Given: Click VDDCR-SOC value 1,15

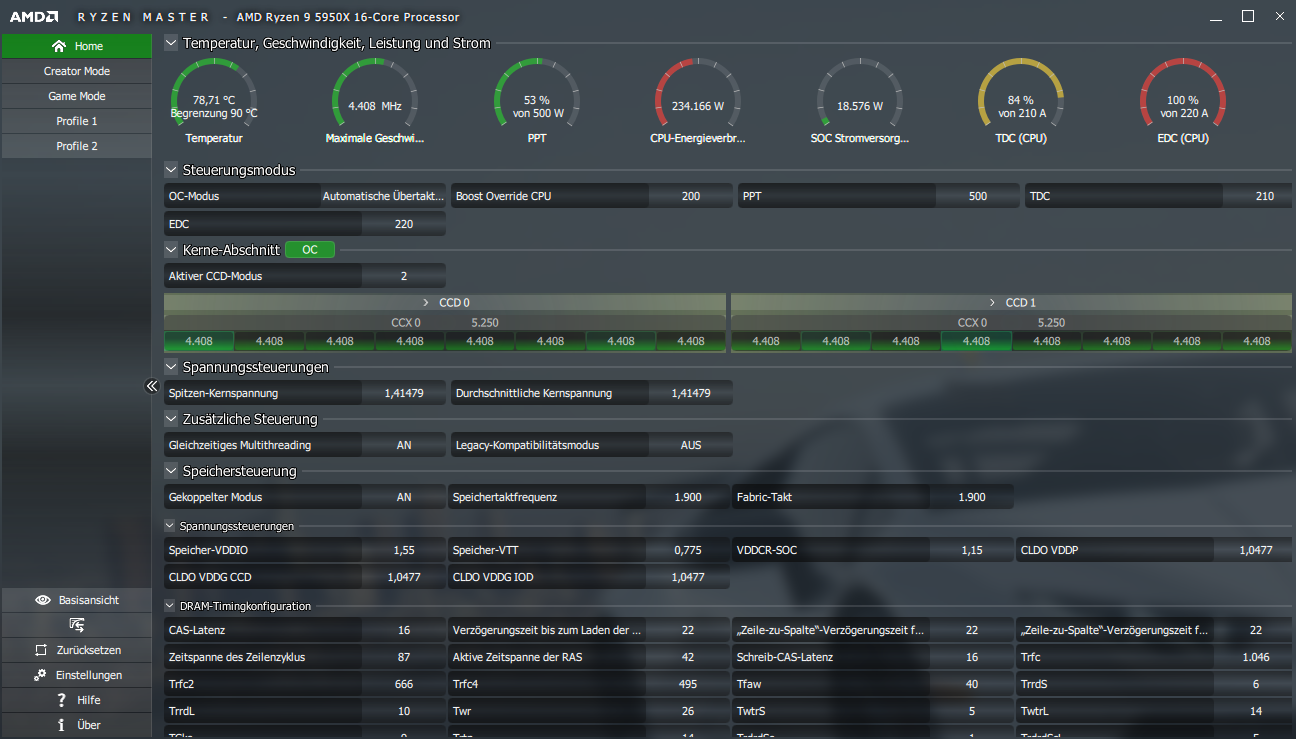Looking at the screenshot, I should click(972, 550).
